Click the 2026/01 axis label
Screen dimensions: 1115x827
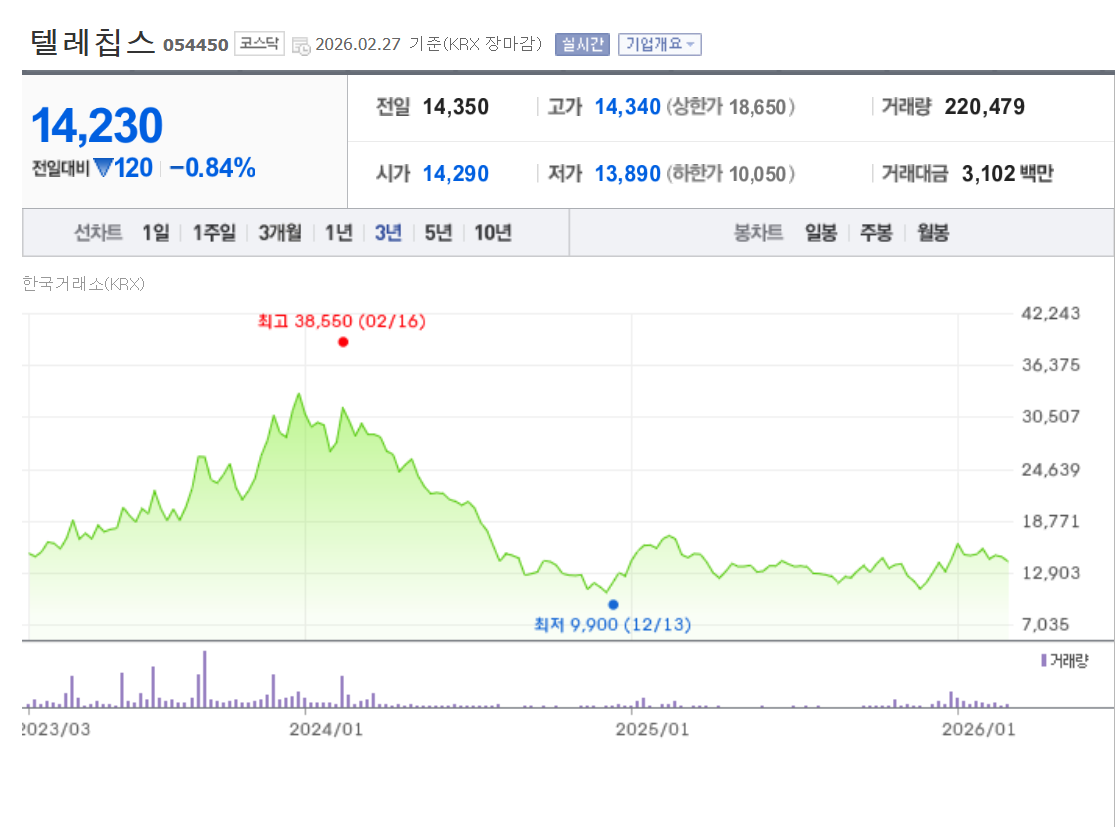(978, 730)
